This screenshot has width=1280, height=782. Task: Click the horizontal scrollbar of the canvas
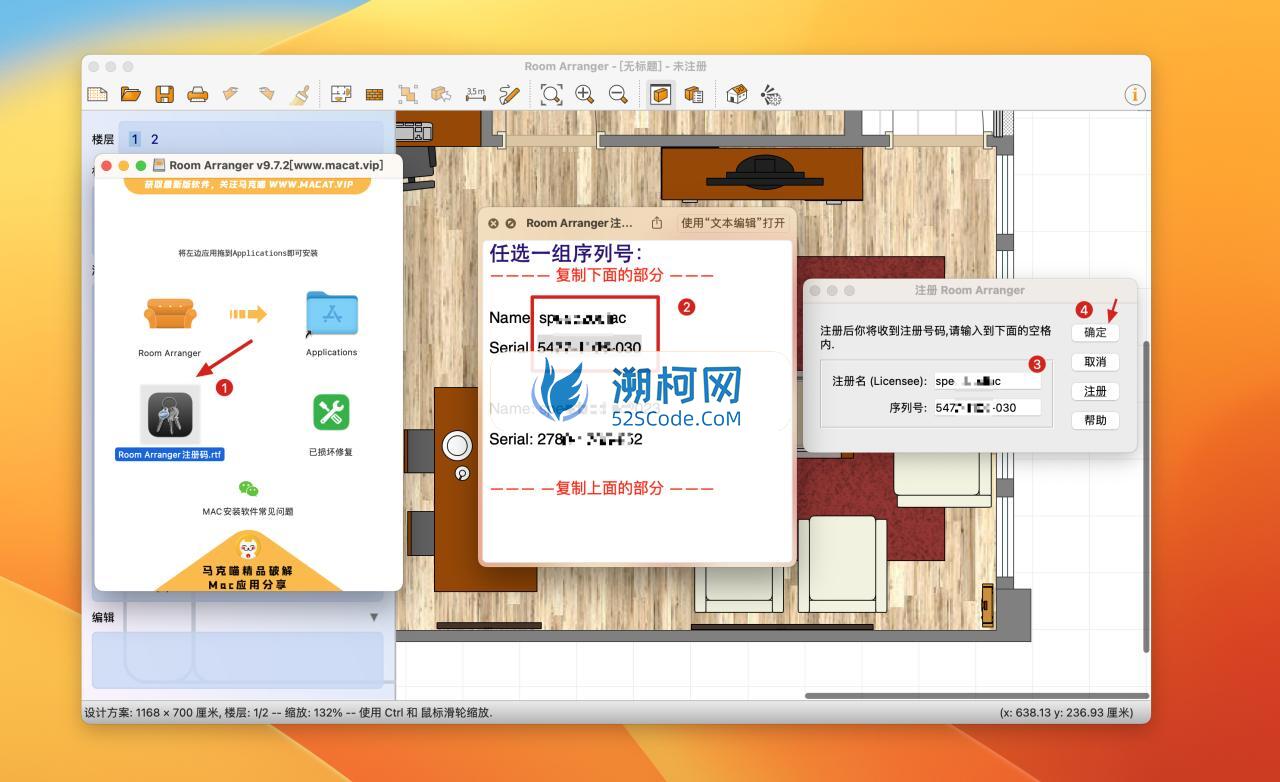tap(977, 696)
